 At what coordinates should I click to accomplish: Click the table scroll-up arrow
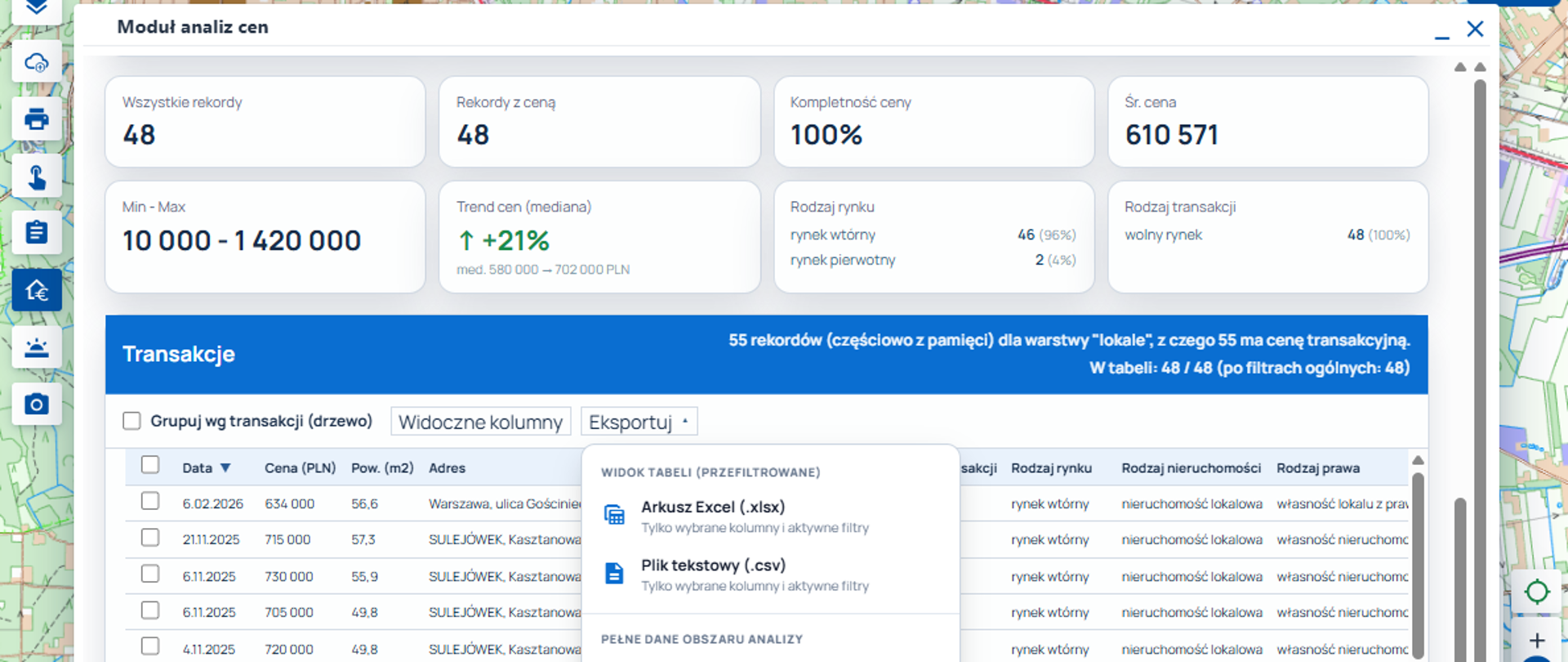pyautogui.click(x=1418, y=460)
